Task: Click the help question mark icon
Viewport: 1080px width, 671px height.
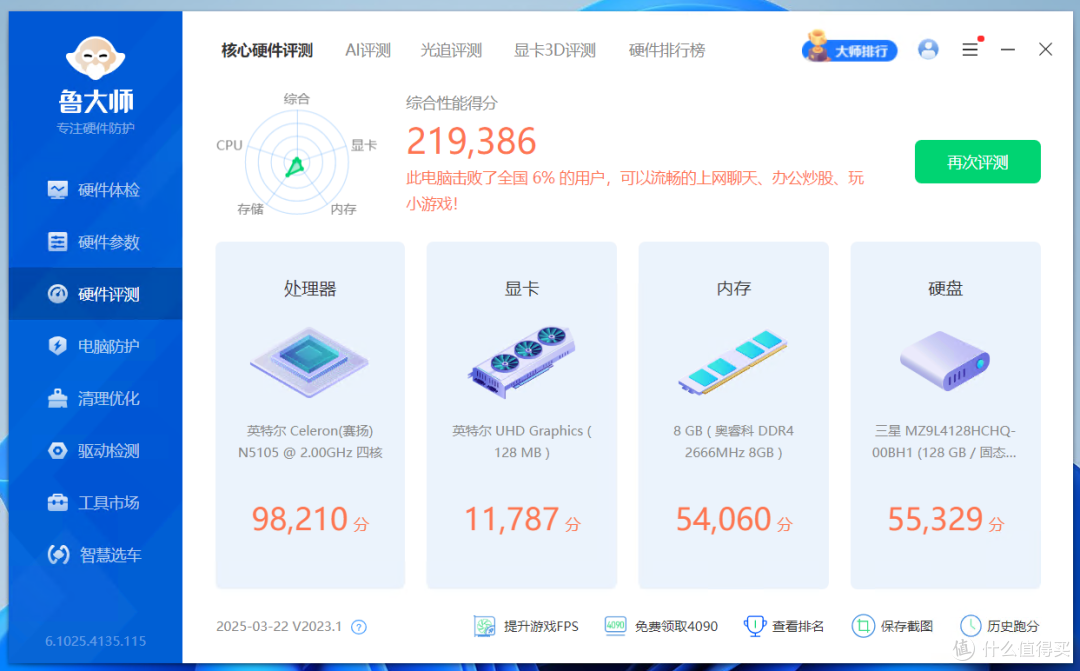Action: point(359,627)
